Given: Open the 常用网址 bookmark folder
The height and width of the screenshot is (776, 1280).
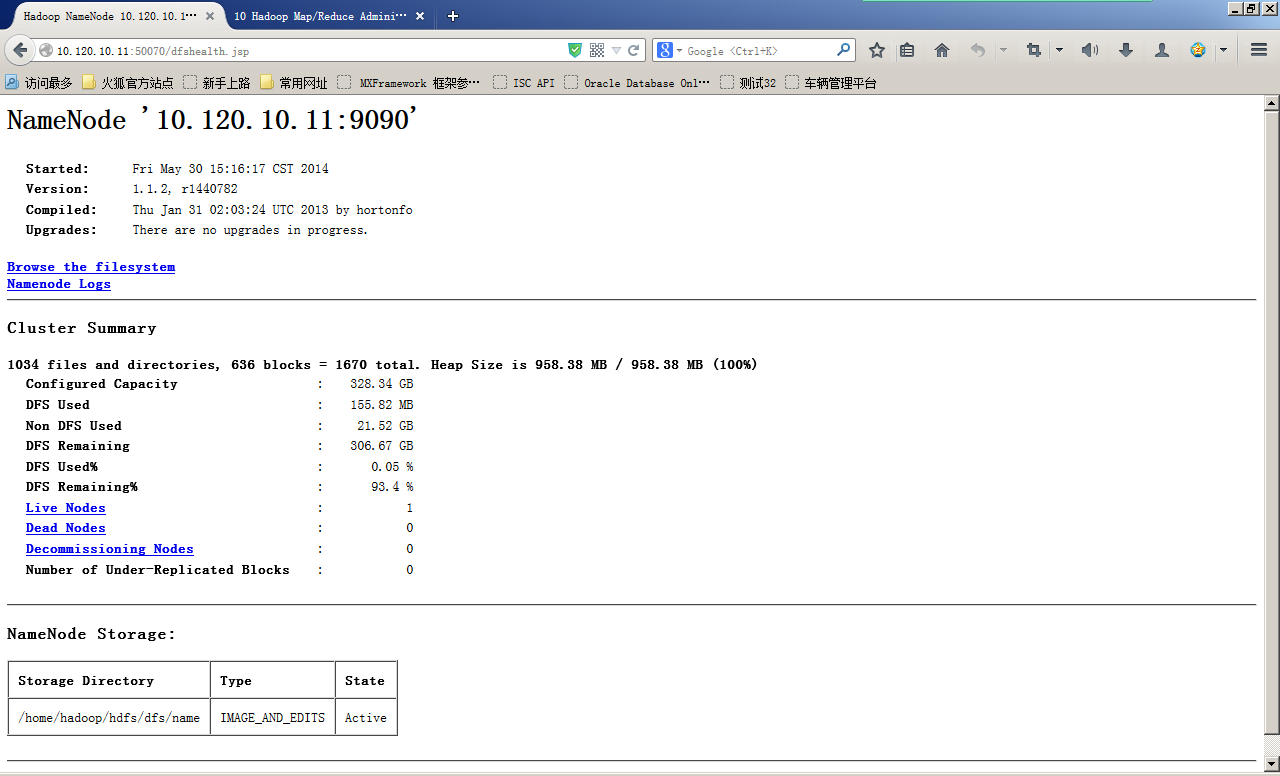Looking at the screenshot, I should (x=294, y=83).
